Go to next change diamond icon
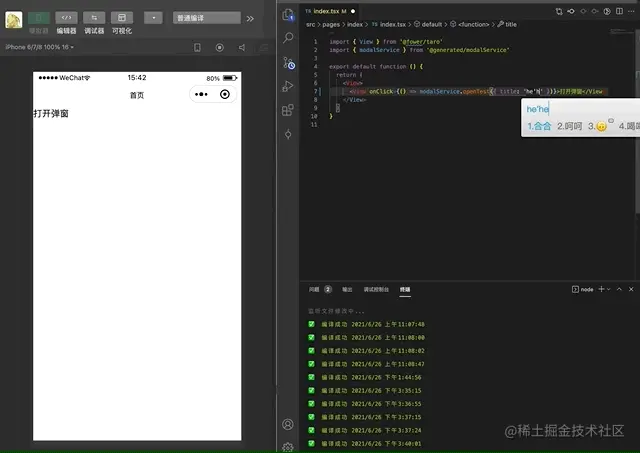The height and width of the screenshot is (453, 640). pyautogui.click(x=595, y=11)
